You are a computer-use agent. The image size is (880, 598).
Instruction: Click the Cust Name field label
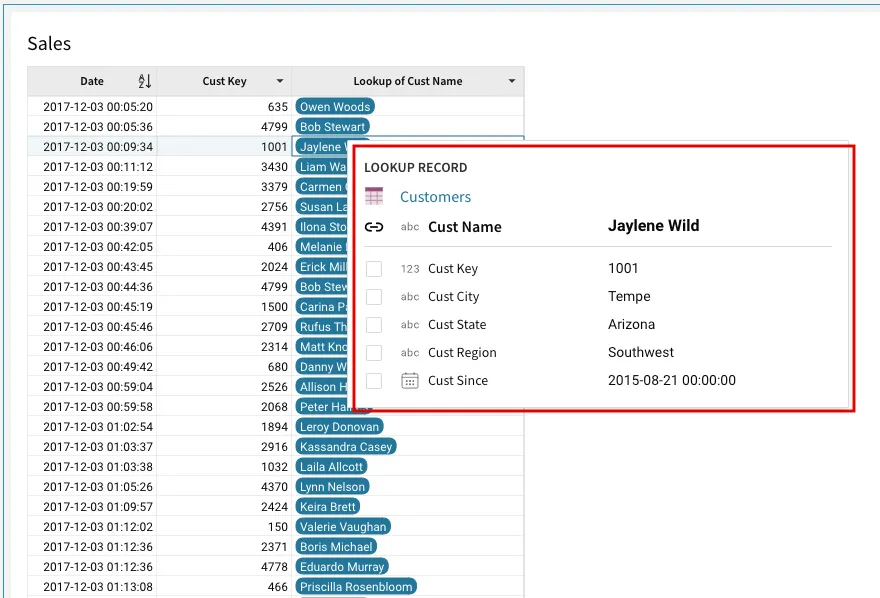pos(465,227)
